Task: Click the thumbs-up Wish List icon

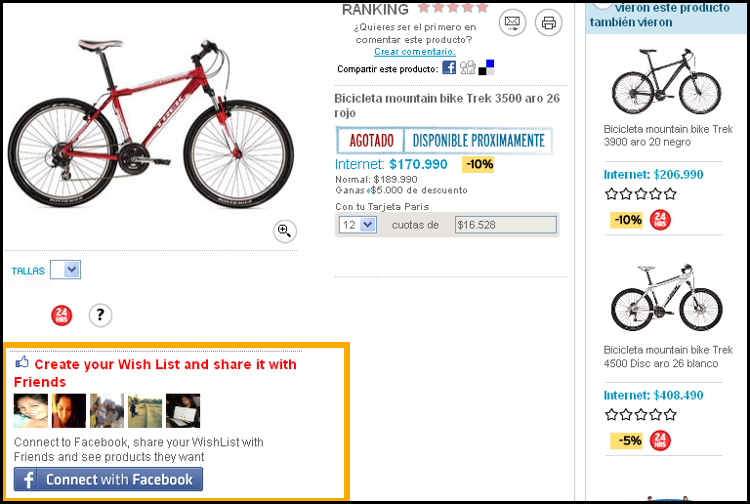Action: coord(22,362)
